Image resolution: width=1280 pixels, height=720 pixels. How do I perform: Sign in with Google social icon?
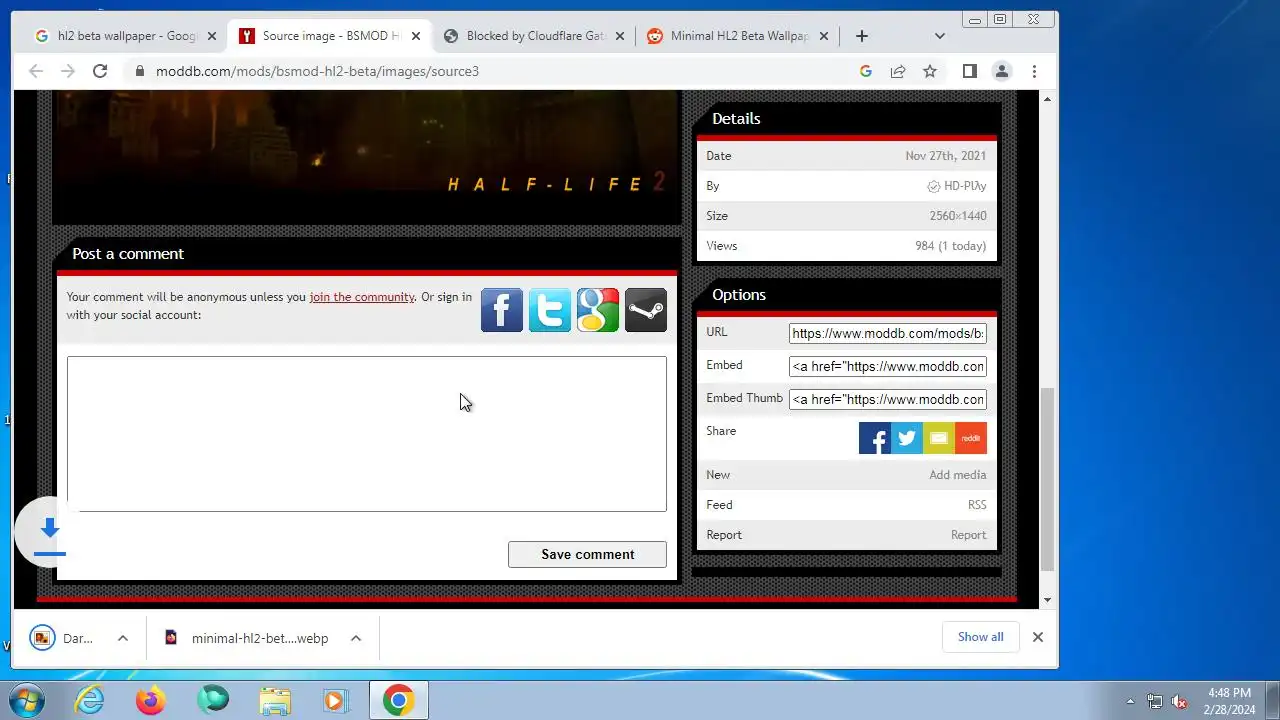coord(598,310)
